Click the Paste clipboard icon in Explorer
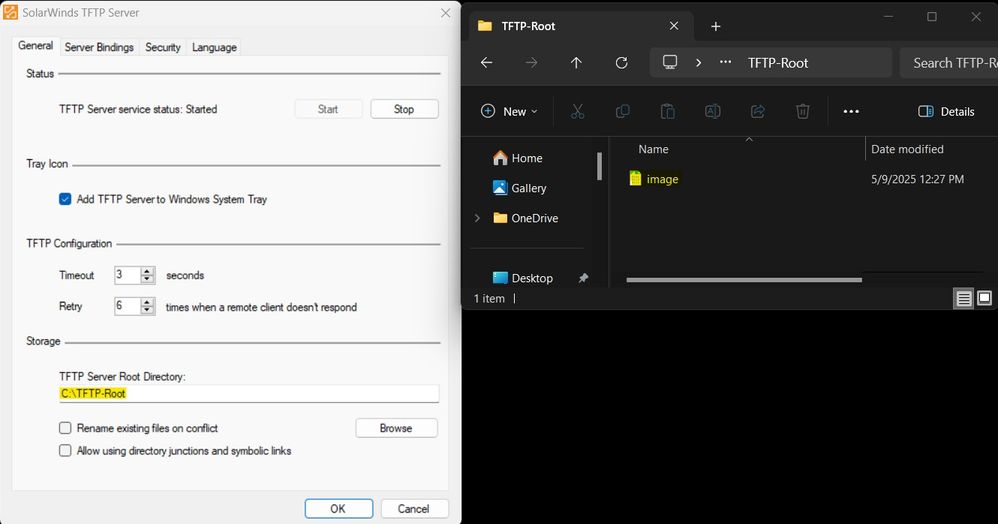 tap(668, 111)
